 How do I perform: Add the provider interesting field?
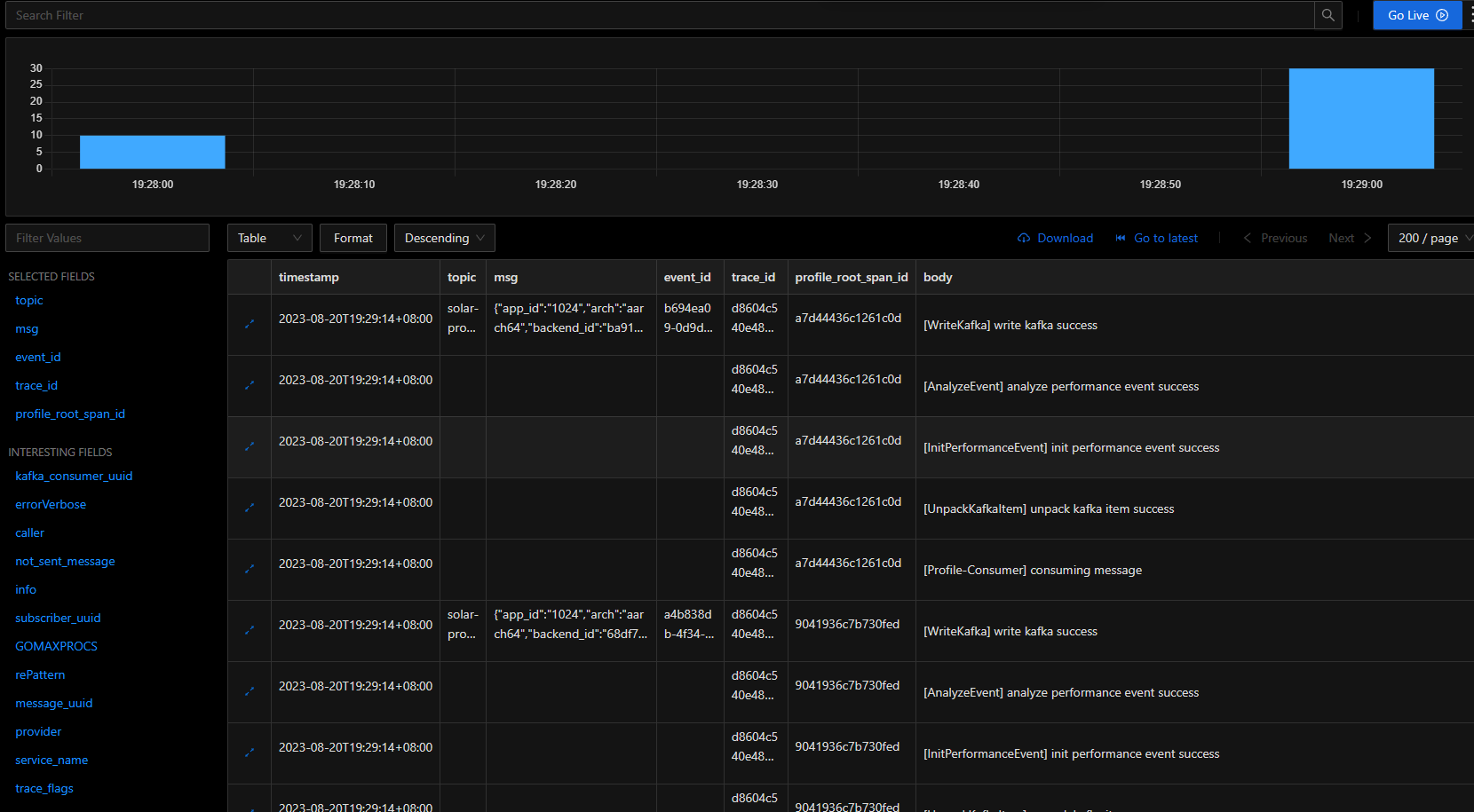tap(38, 731)
